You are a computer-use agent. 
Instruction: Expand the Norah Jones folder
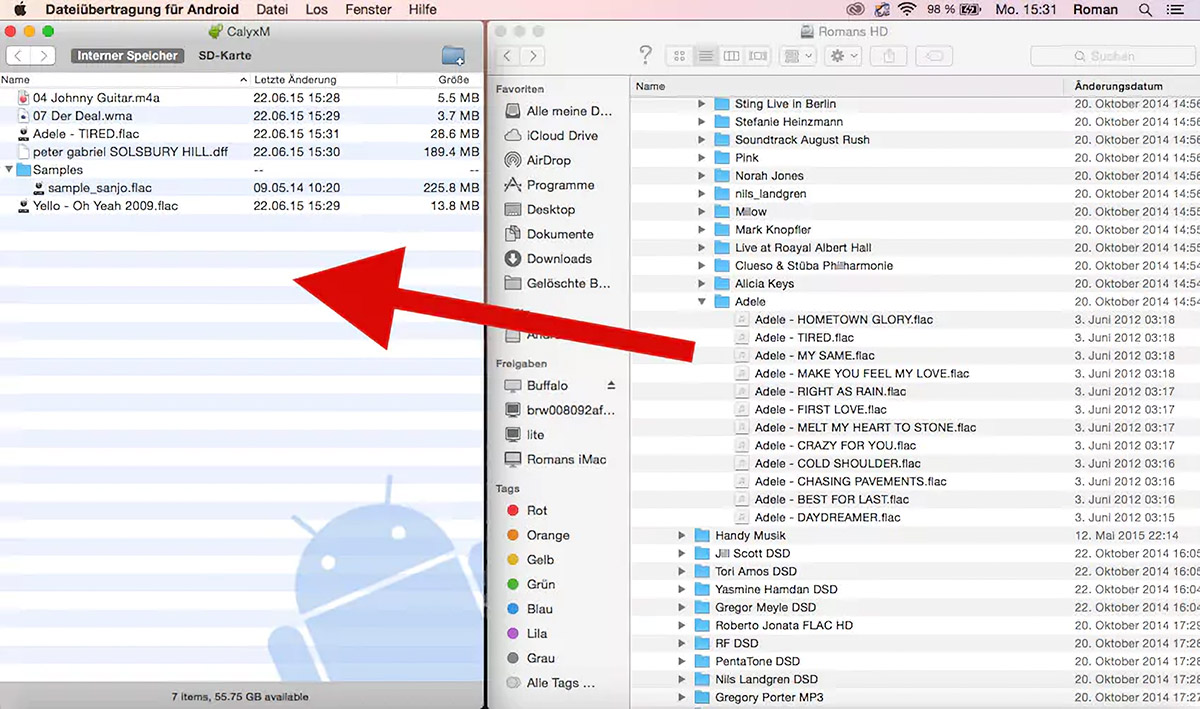701,176
